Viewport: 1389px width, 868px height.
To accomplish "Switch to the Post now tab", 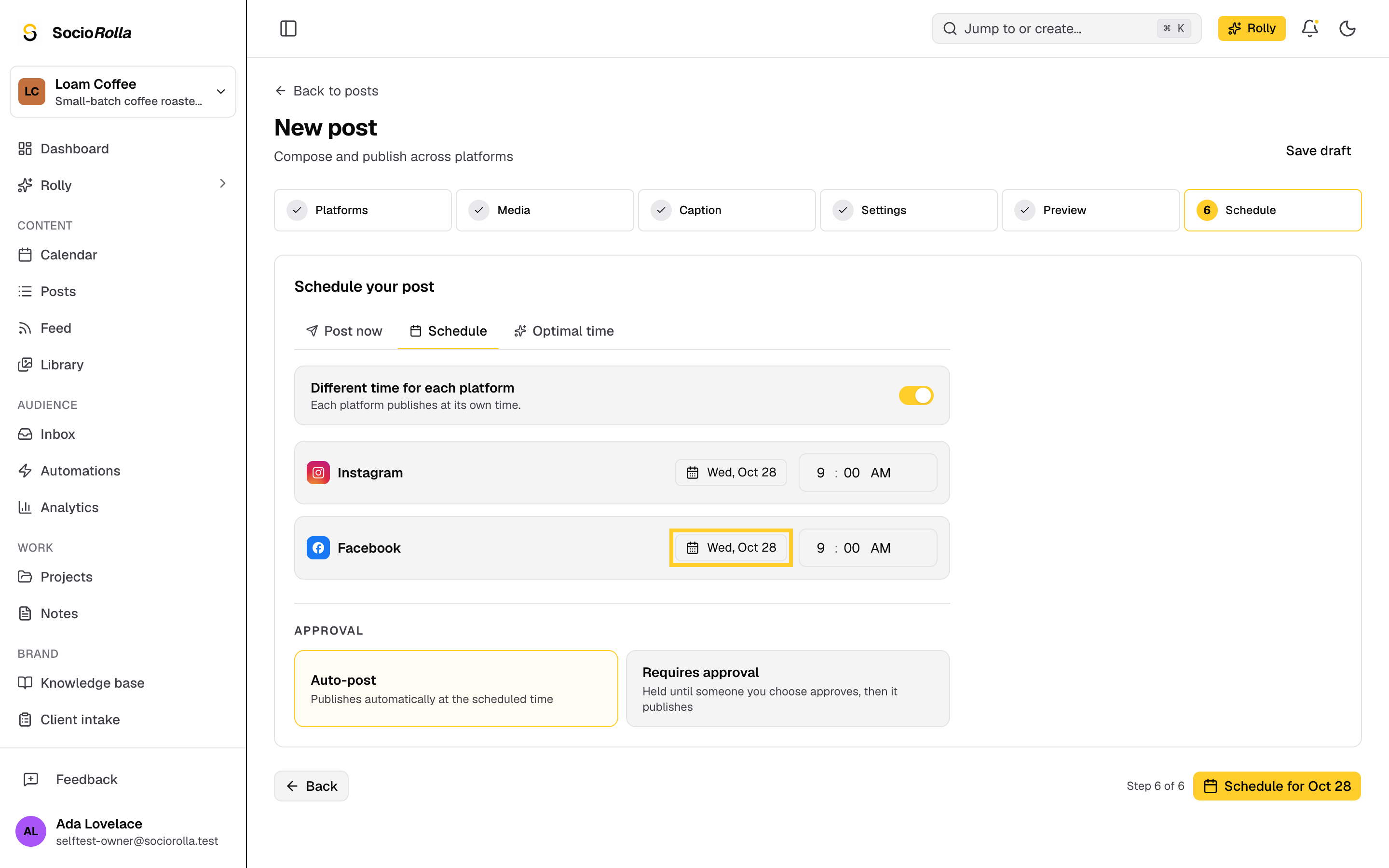I will tap(344, 331).
